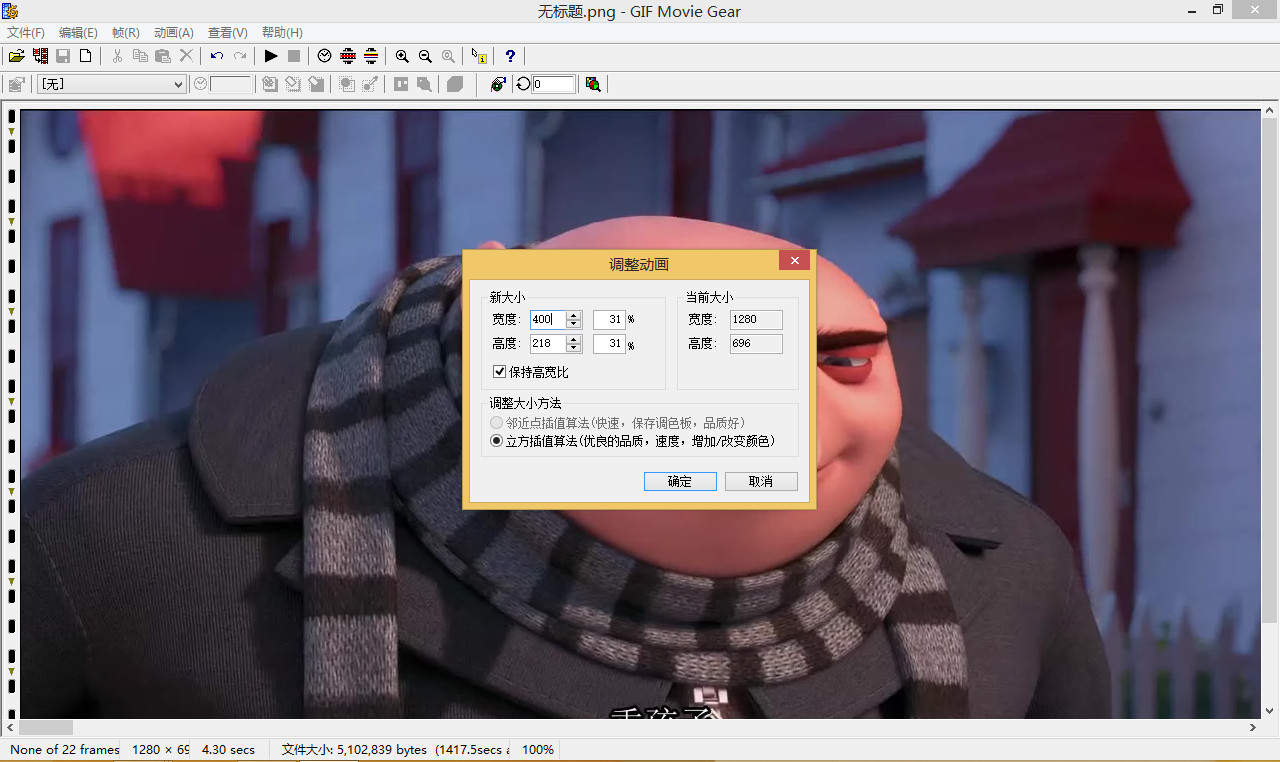This screenshot has height=762, width=1280.
Task: Open the [无] dropdown in toolbar
Action: 111,84
